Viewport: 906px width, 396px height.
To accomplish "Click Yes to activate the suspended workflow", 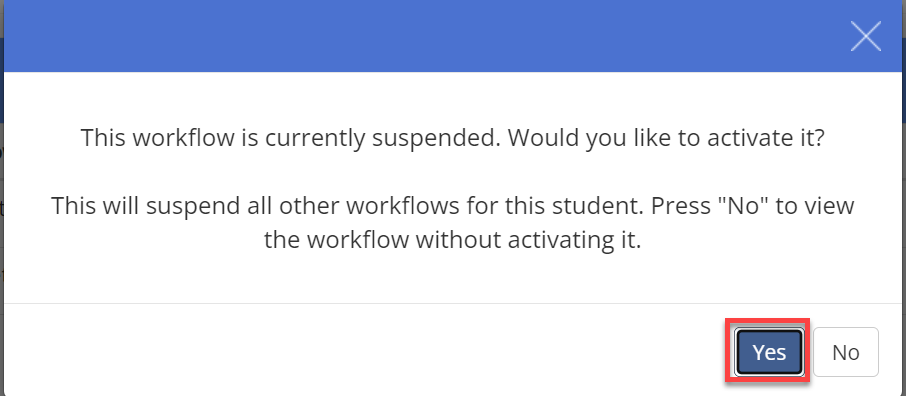I will pyautogui.click(x=768, y=352).
